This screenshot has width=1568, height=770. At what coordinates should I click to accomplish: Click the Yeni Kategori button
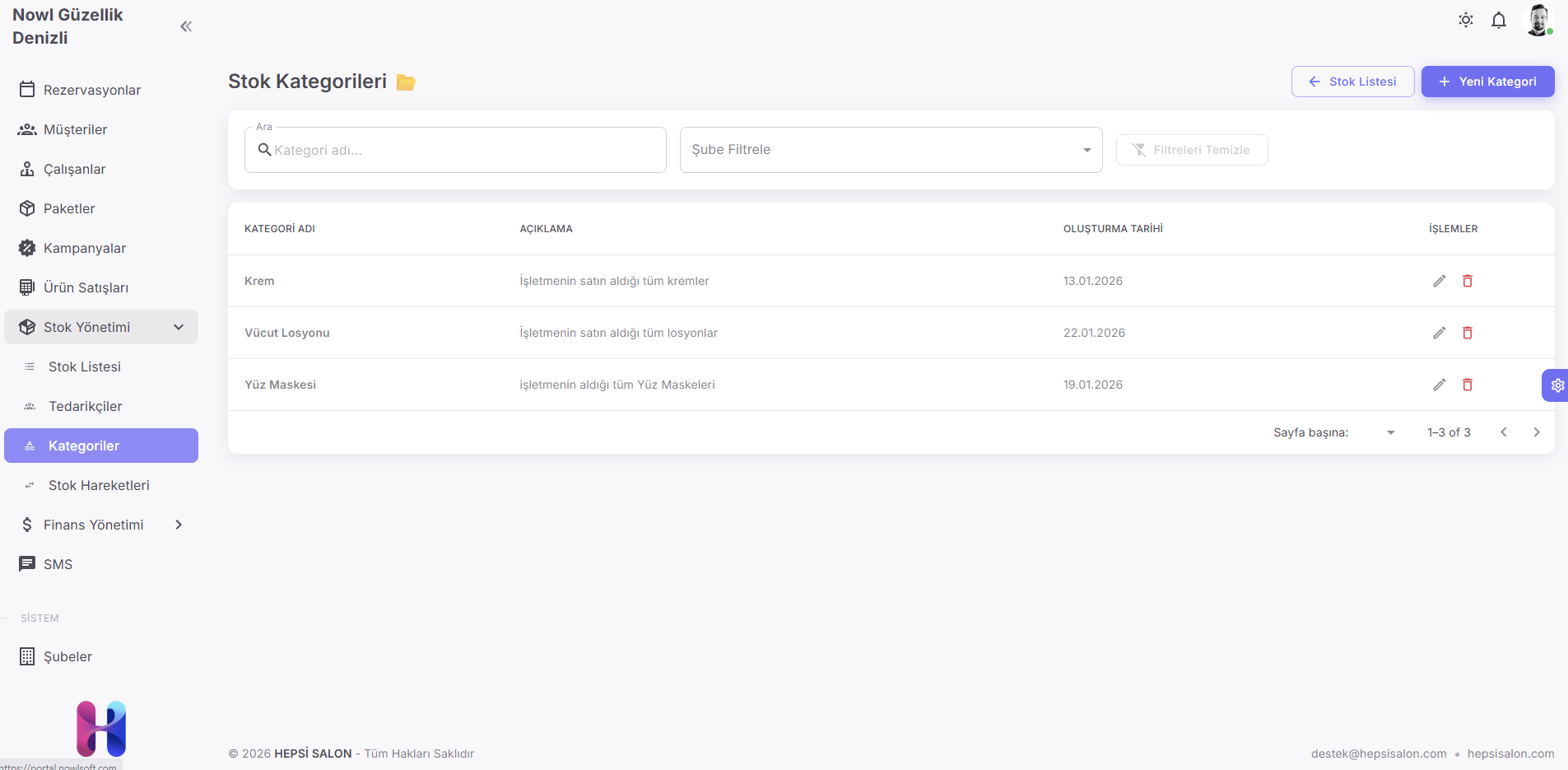click(1487, 82)
